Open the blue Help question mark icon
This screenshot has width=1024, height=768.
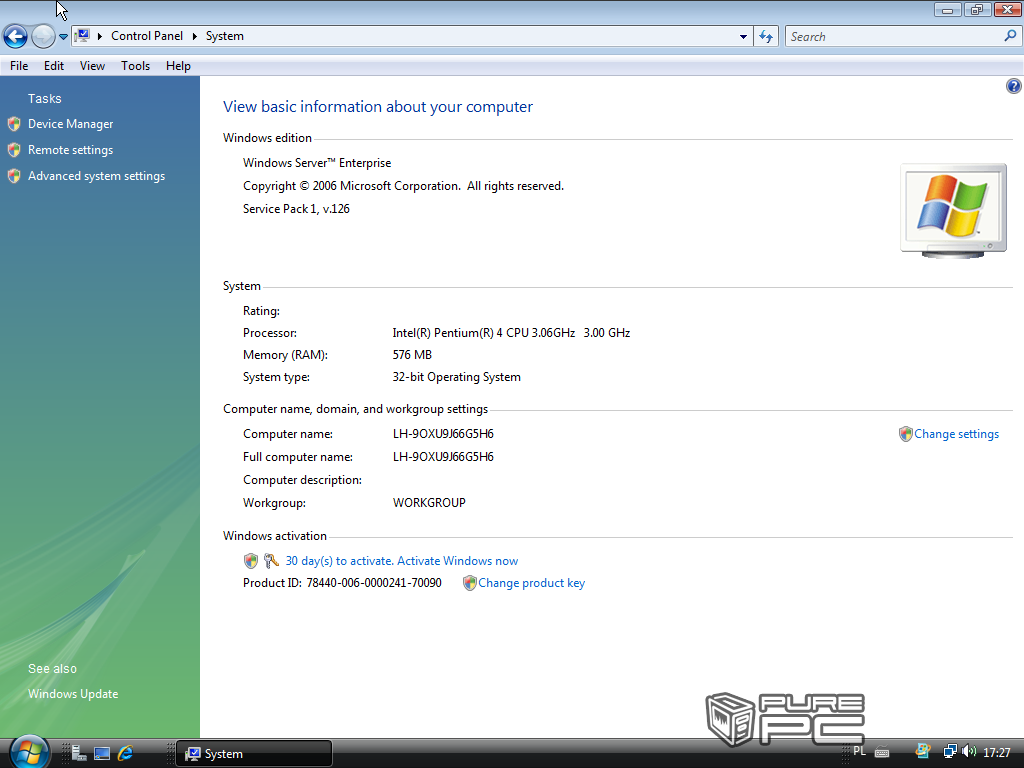(1013, 87)
